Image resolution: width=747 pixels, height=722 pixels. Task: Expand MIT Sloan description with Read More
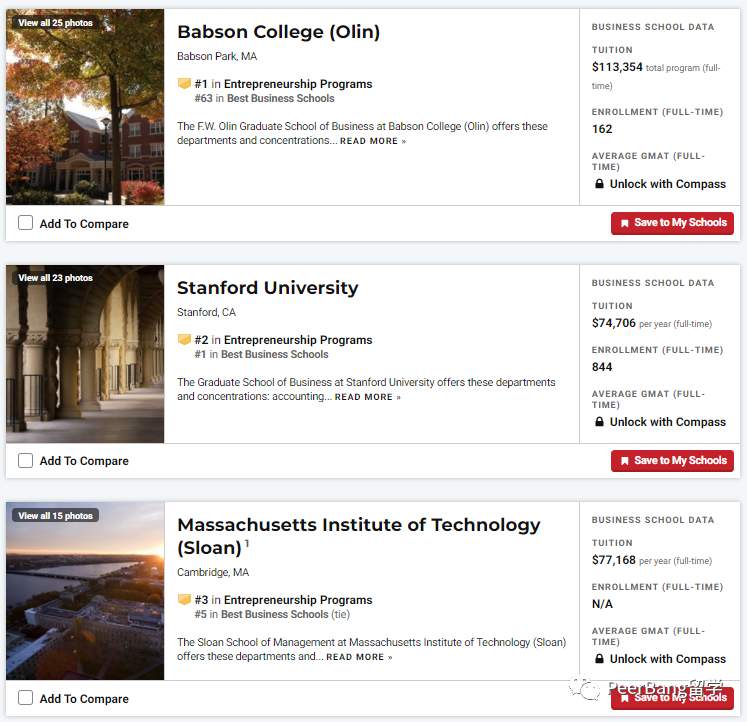click(359, 658)
